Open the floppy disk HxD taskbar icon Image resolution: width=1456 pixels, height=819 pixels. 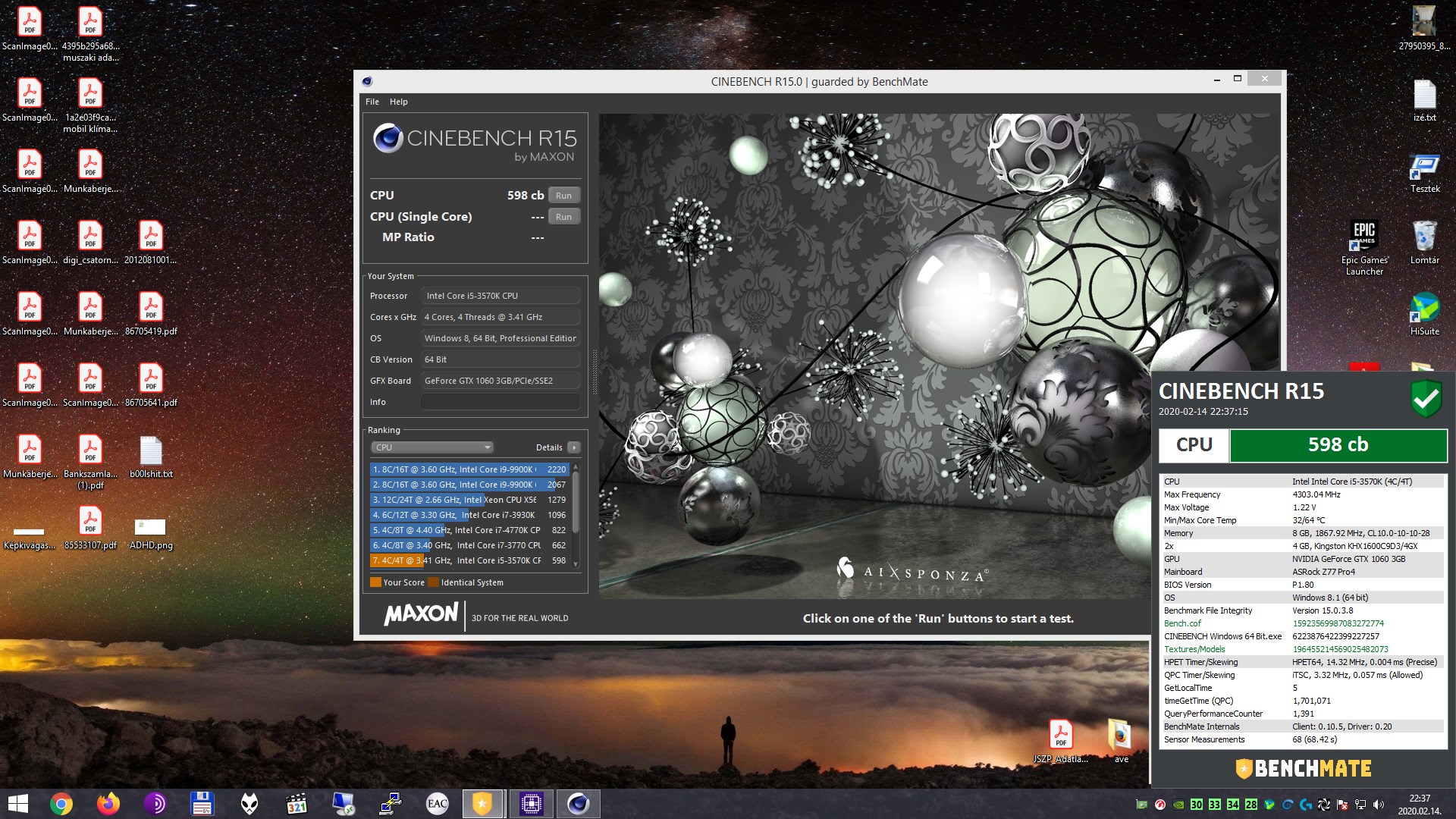click(x=202, y=804)
